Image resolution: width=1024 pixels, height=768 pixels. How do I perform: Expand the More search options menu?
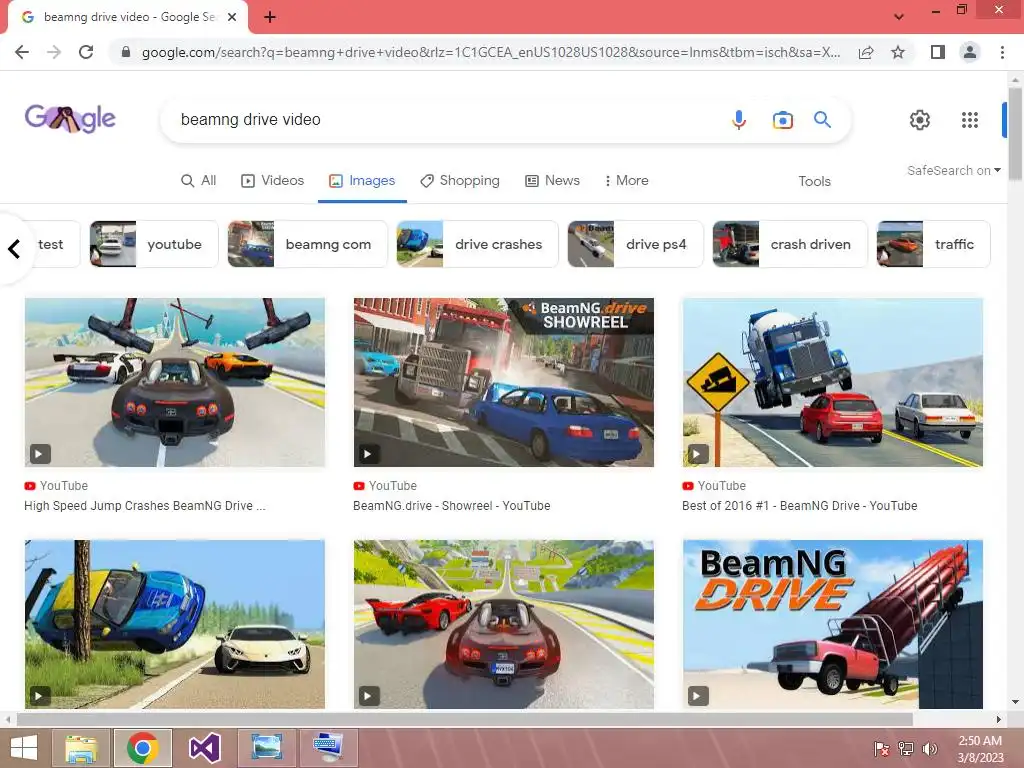[627, 180]
